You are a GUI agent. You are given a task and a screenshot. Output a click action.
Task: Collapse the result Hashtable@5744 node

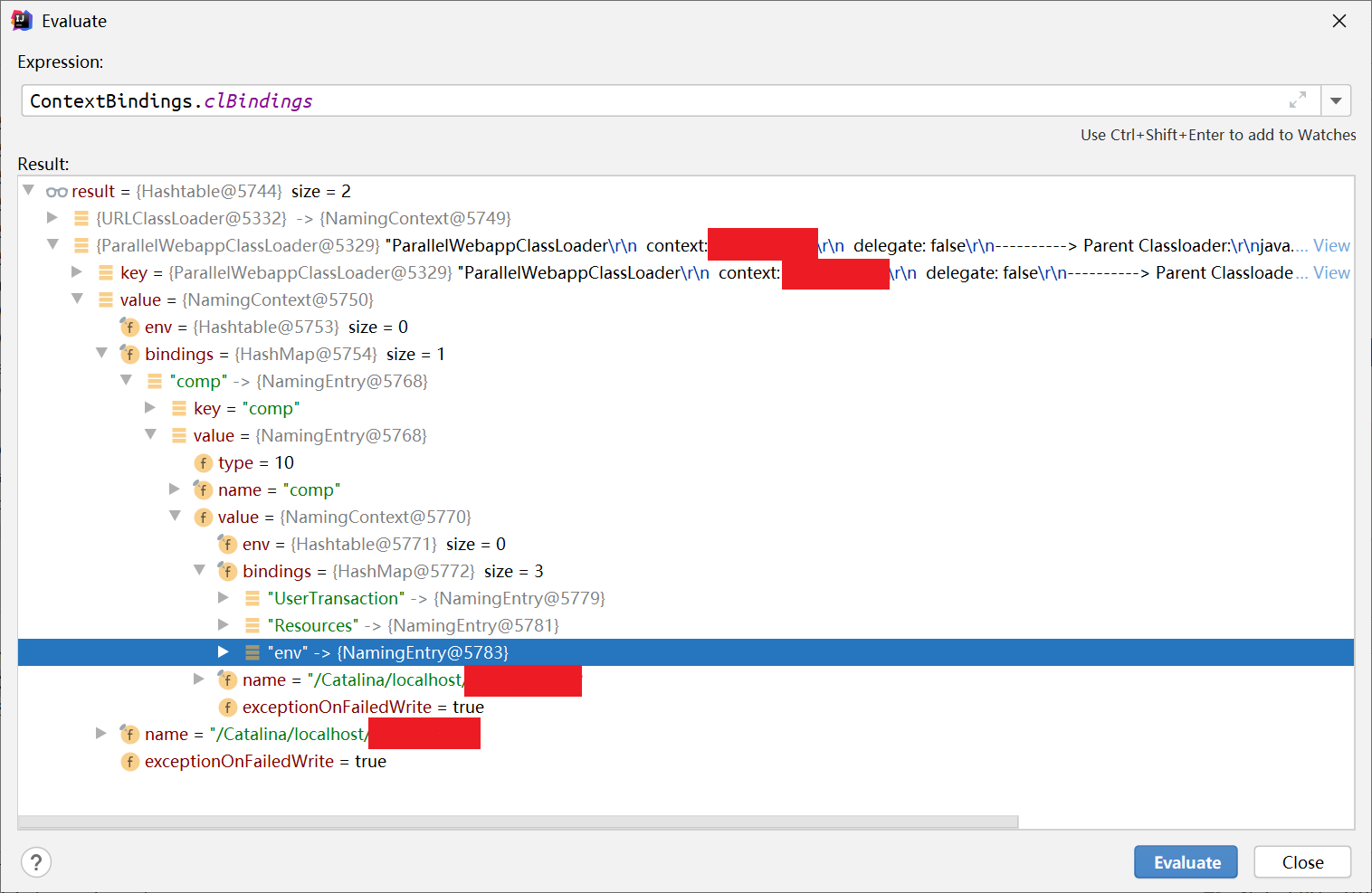tap(28, 191)
